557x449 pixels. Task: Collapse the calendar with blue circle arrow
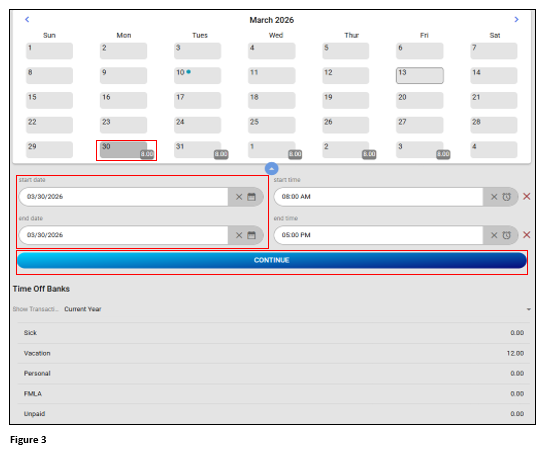(x=271, y=169)
